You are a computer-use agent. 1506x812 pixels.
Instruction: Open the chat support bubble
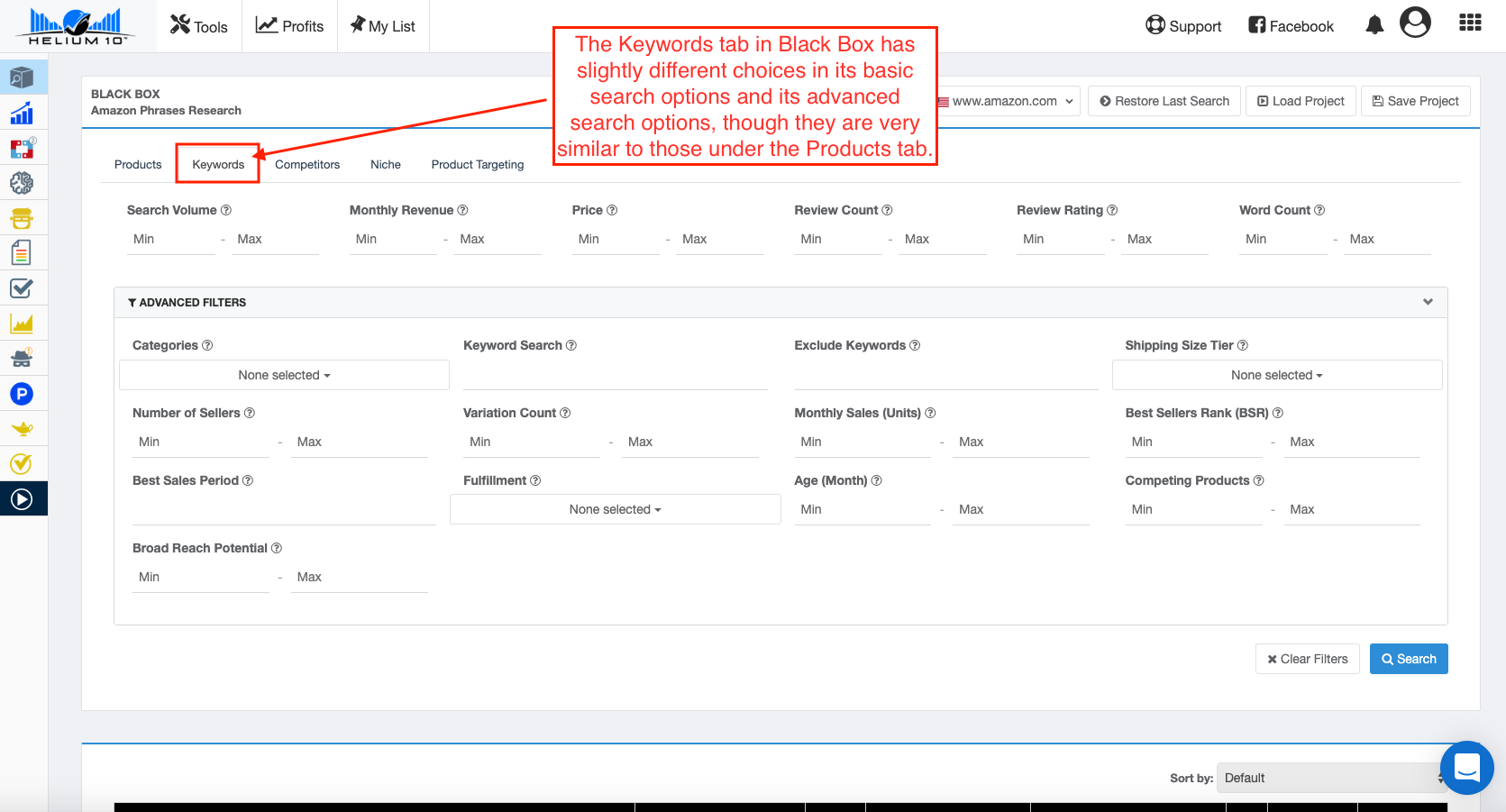click(x=1466, y=768)
